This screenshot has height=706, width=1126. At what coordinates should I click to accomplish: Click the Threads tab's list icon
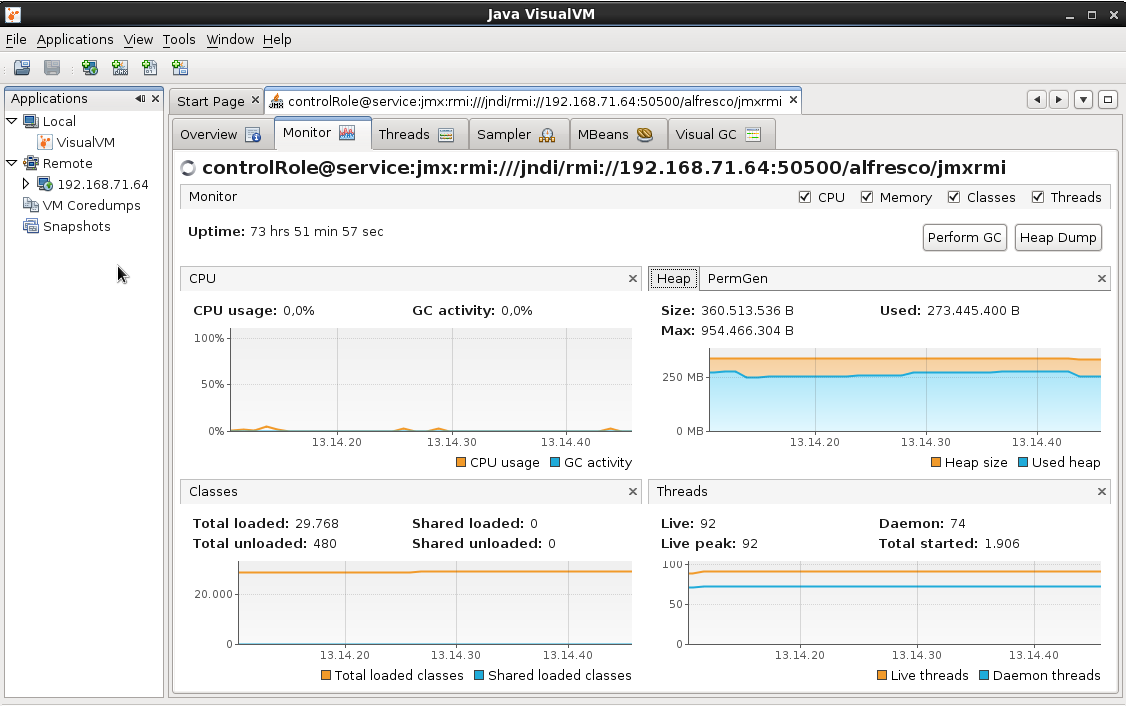tap(446, 134)
